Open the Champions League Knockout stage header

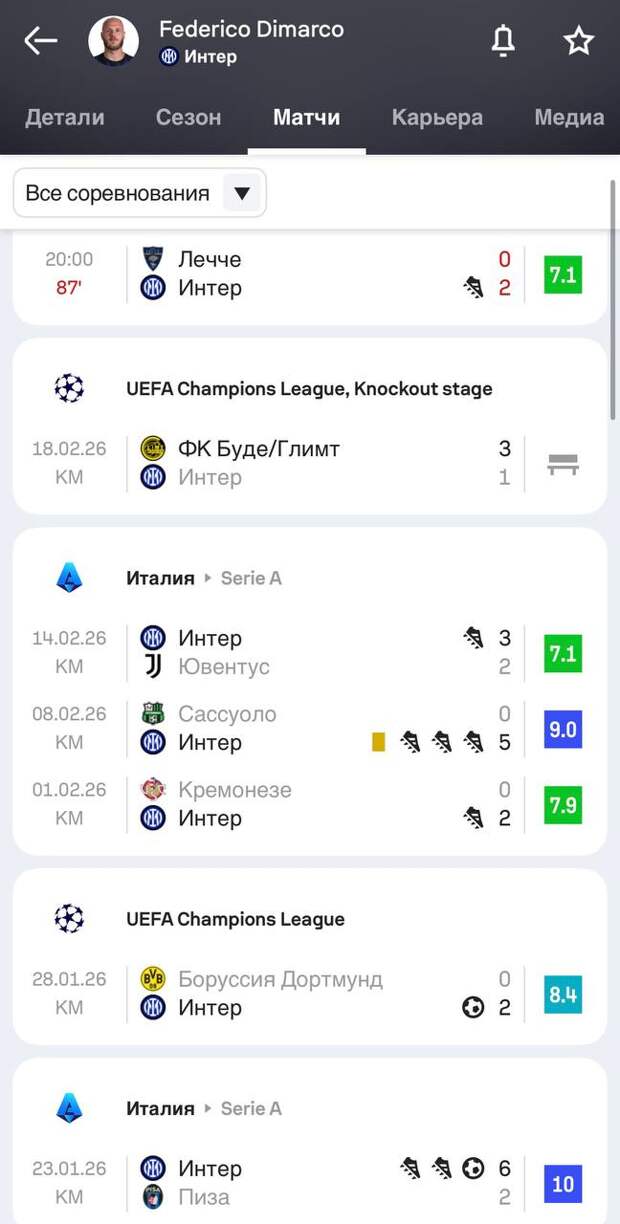point(309,388)
